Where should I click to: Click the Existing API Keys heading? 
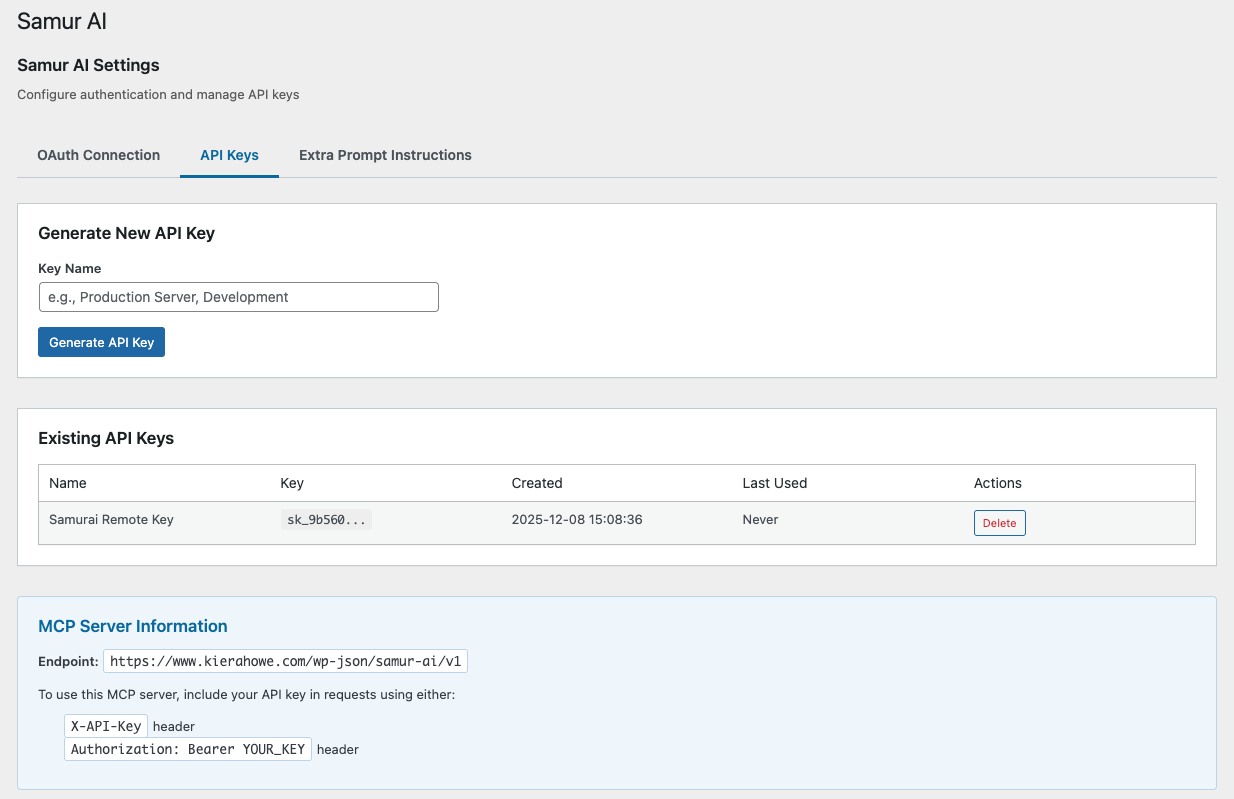coord(105,438)
